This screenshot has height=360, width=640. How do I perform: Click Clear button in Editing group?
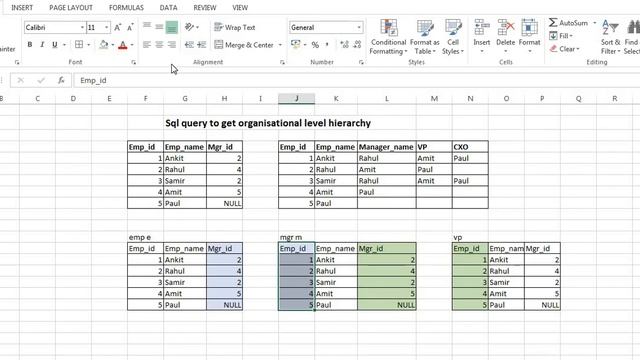point(564,49)
